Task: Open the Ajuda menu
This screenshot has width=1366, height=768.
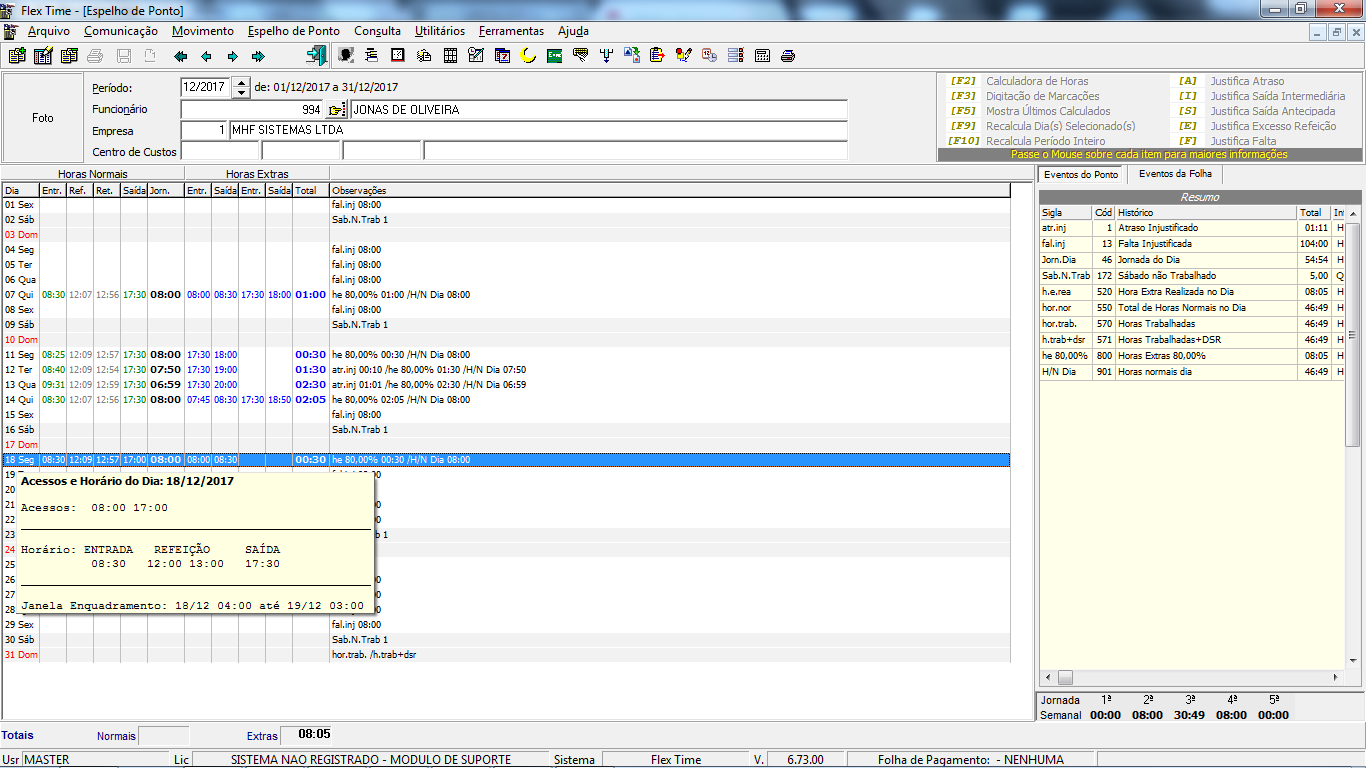Action: [573, 31]
